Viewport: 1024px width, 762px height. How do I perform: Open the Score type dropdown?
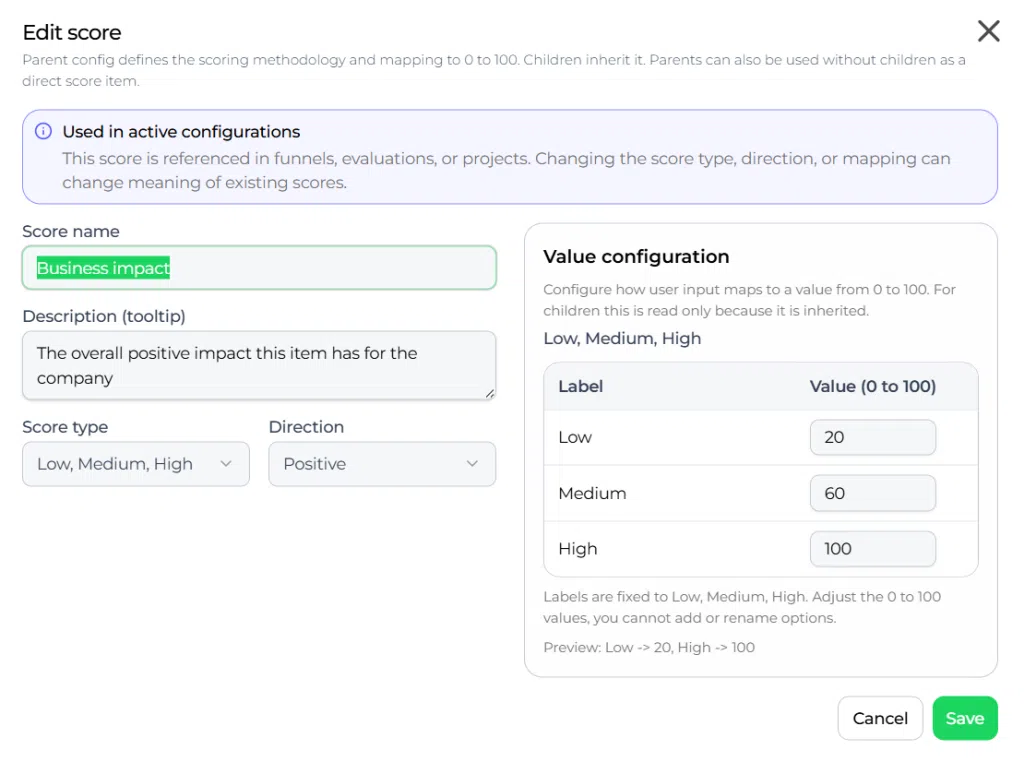point(136,464)
